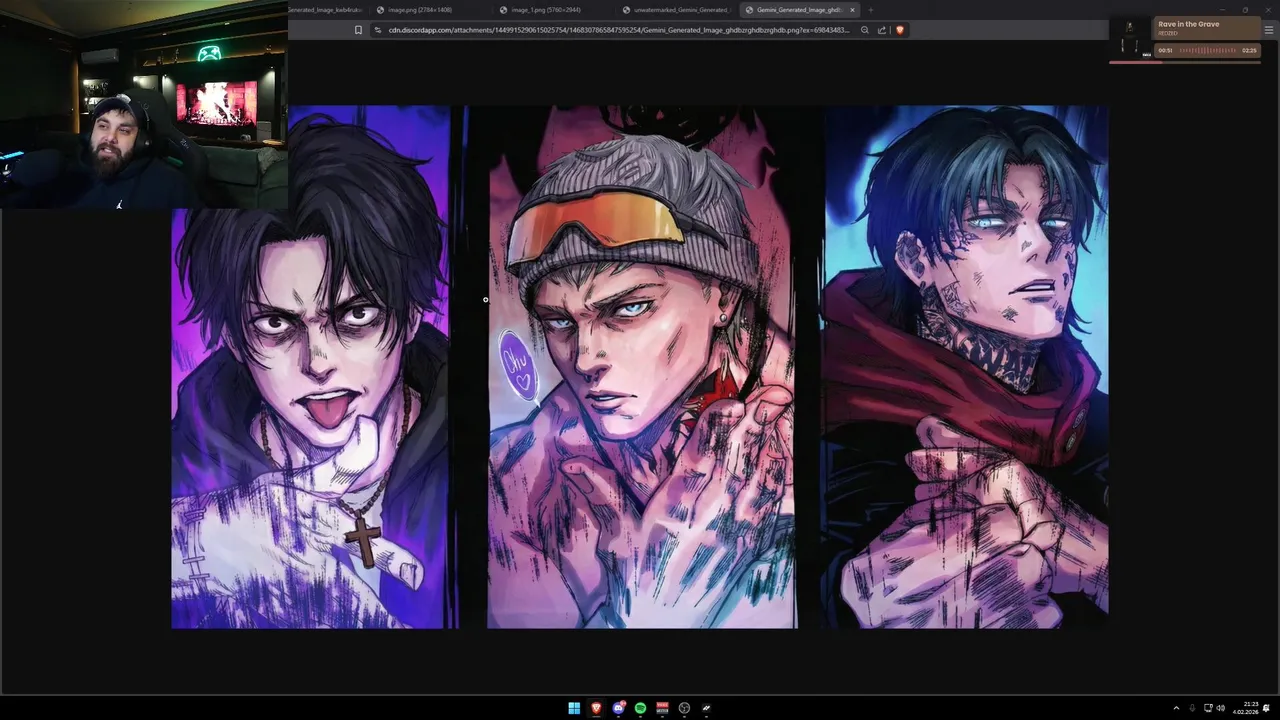The width and height of the screenshot is (1280, 720).
Task: Open the Windows Start menu
Action: click(x=574, y=708)
